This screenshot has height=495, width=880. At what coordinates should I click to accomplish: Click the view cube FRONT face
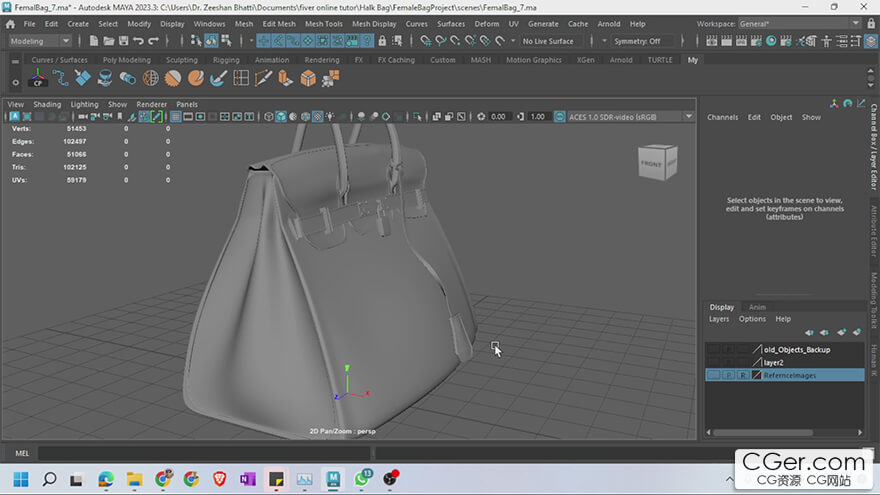tap(651, 164)
